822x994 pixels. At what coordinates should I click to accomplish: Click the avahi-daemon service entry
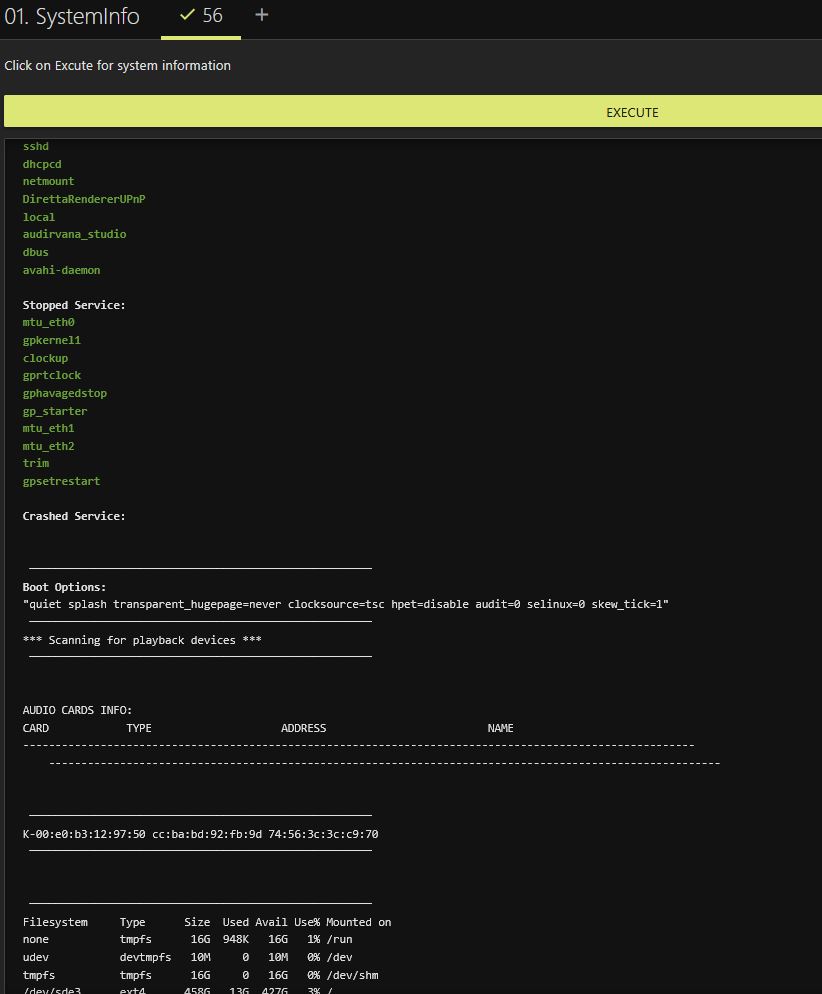[61, 270]
